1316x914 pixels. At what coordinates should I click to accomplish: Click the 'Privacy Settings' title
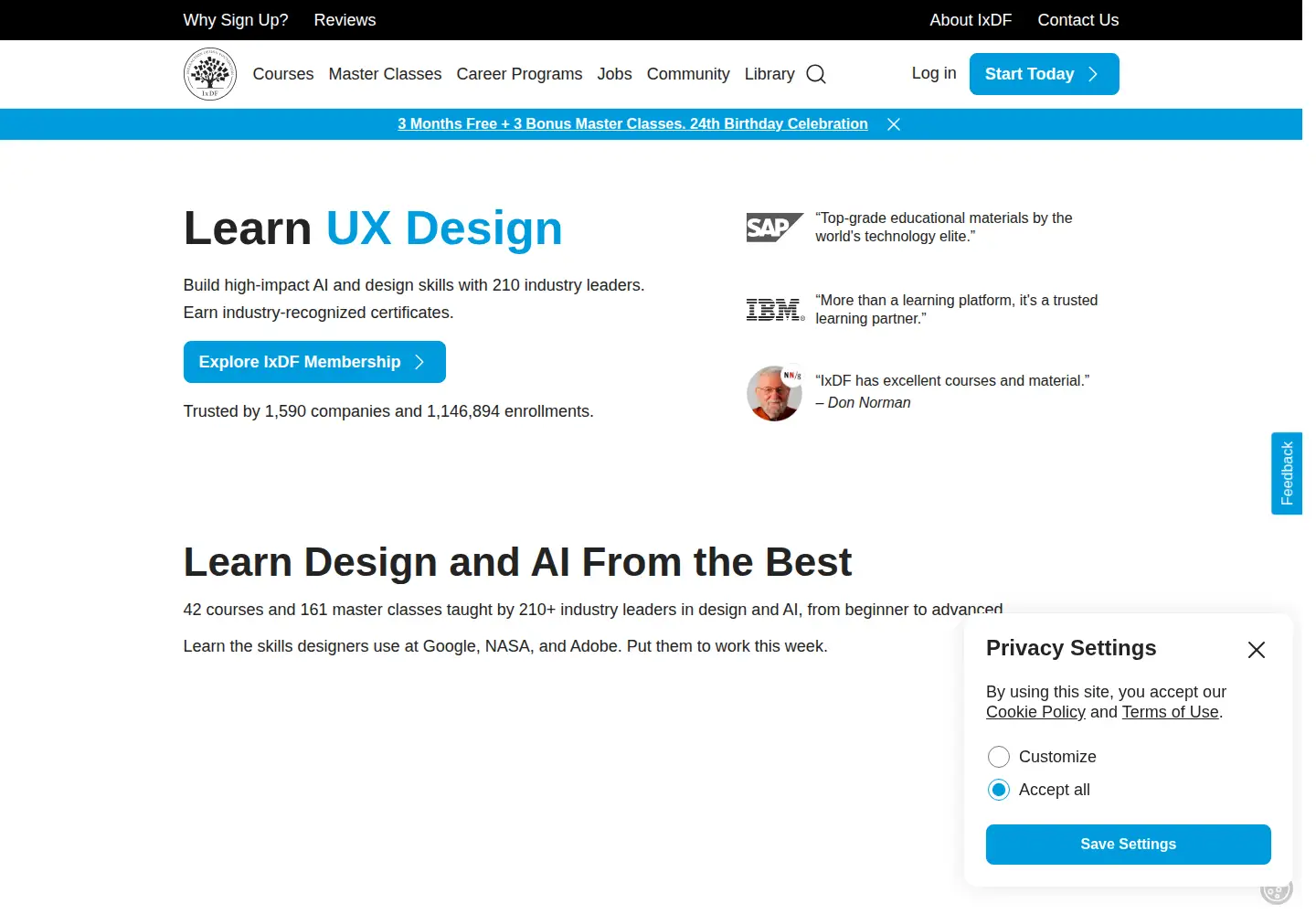1071,648
